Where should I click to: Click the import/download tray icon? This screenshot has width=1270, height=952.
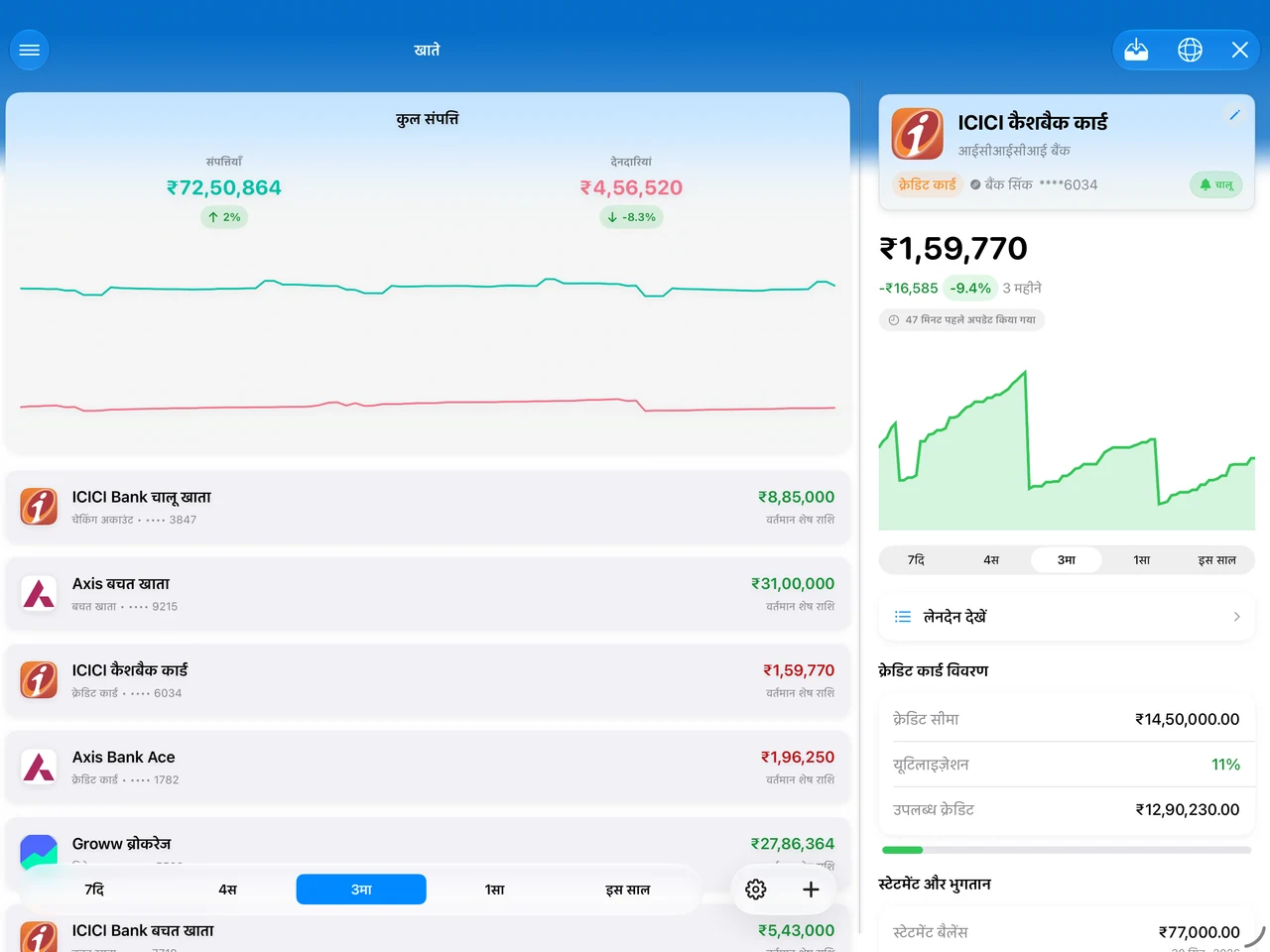click(x=1136, y=50)
